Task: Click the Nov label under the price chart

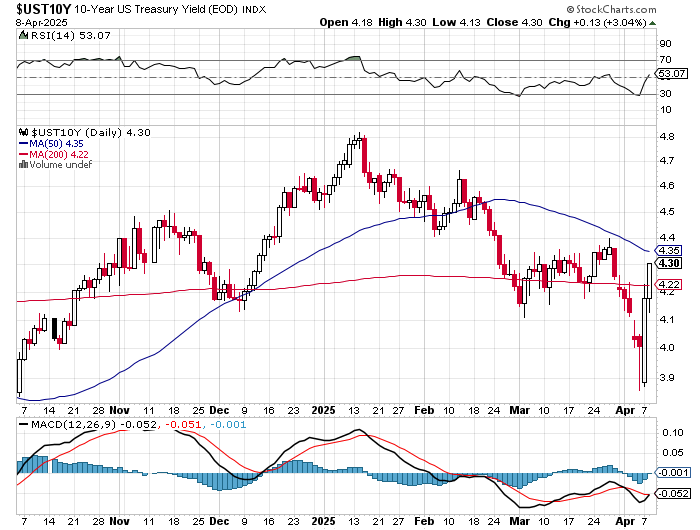Action: pyautogui.click(x=120, y=410)
